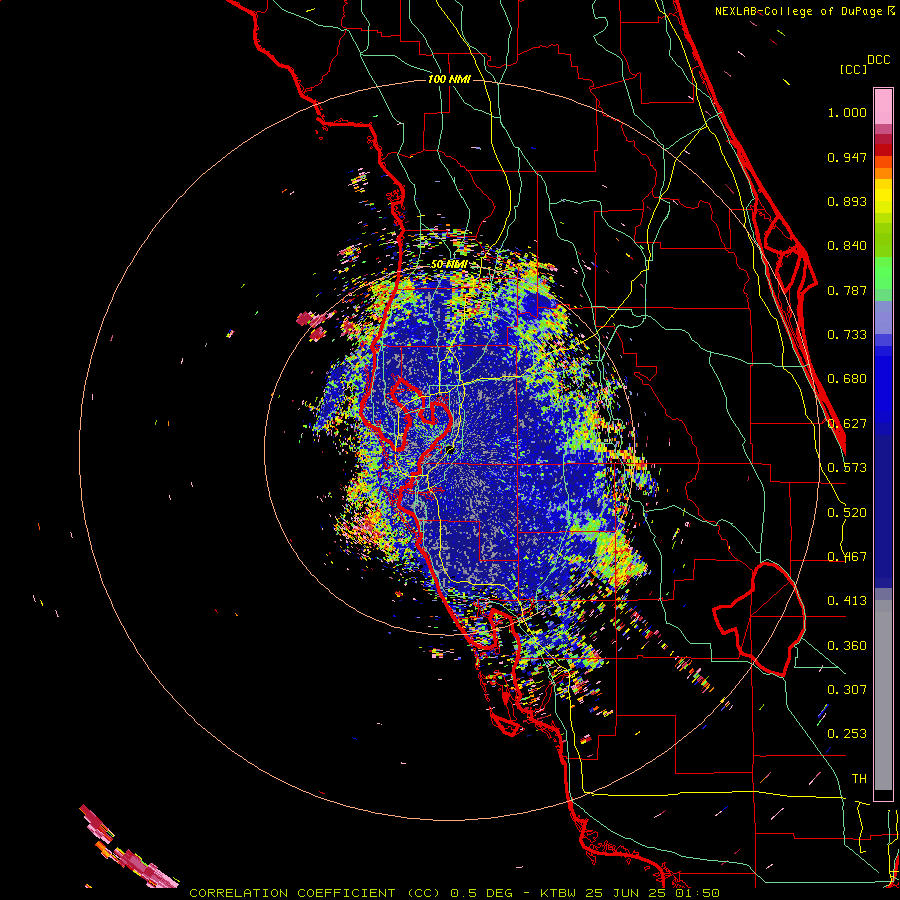
Task: Click the 0.520 scale value
Action: pyautogui.click(x=847, y=513)
